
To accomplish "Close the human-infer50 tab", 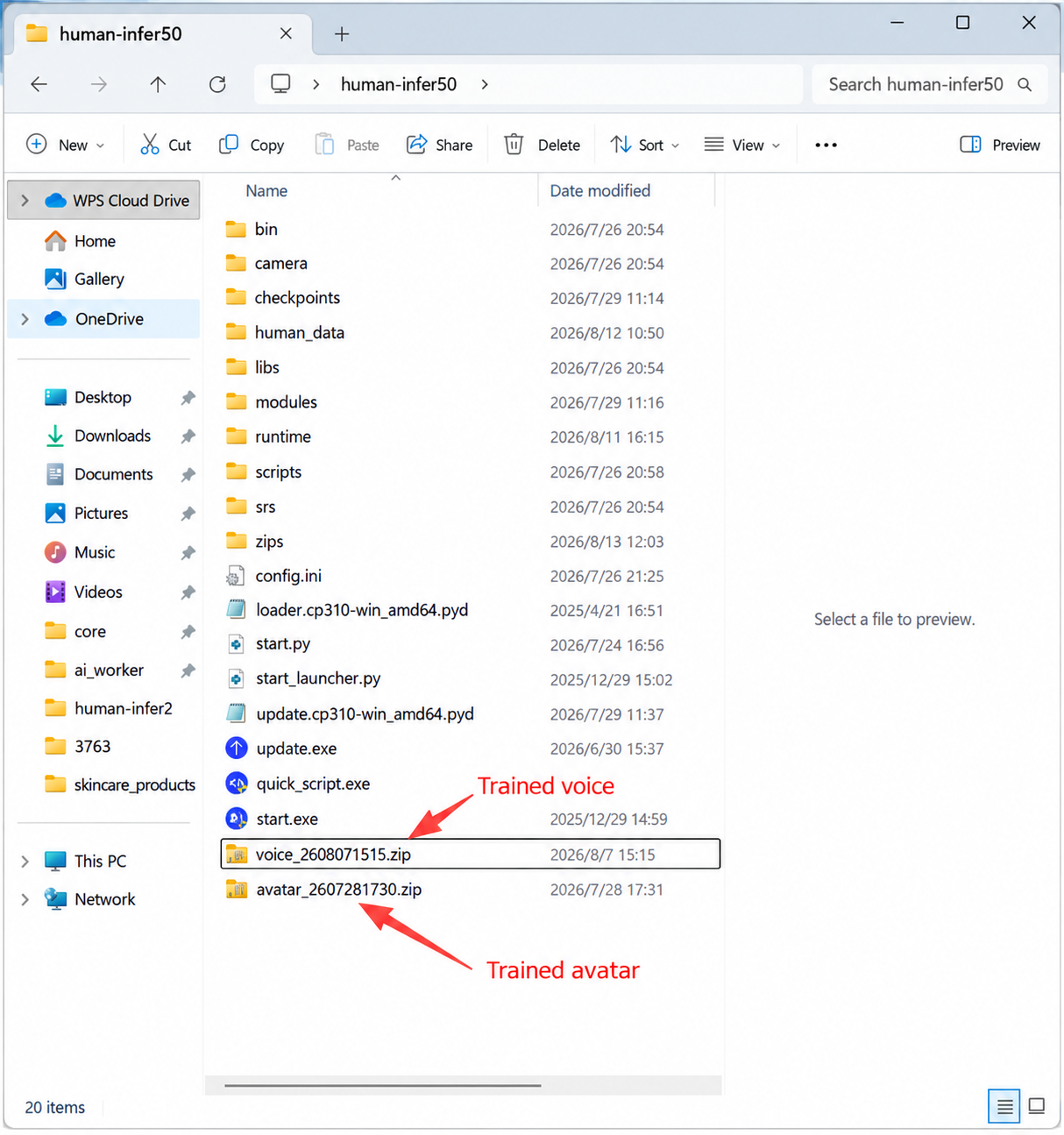I will tap(286, 33).
